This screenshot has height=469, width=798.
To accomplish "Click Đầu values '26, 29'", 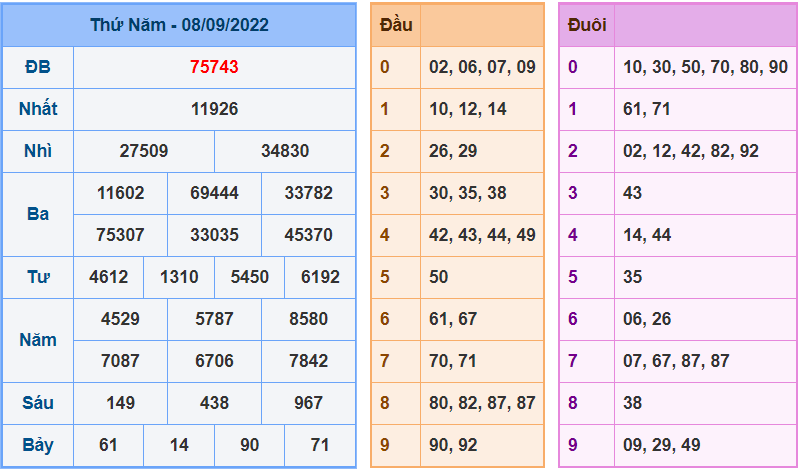I will [x=453, y=151].
